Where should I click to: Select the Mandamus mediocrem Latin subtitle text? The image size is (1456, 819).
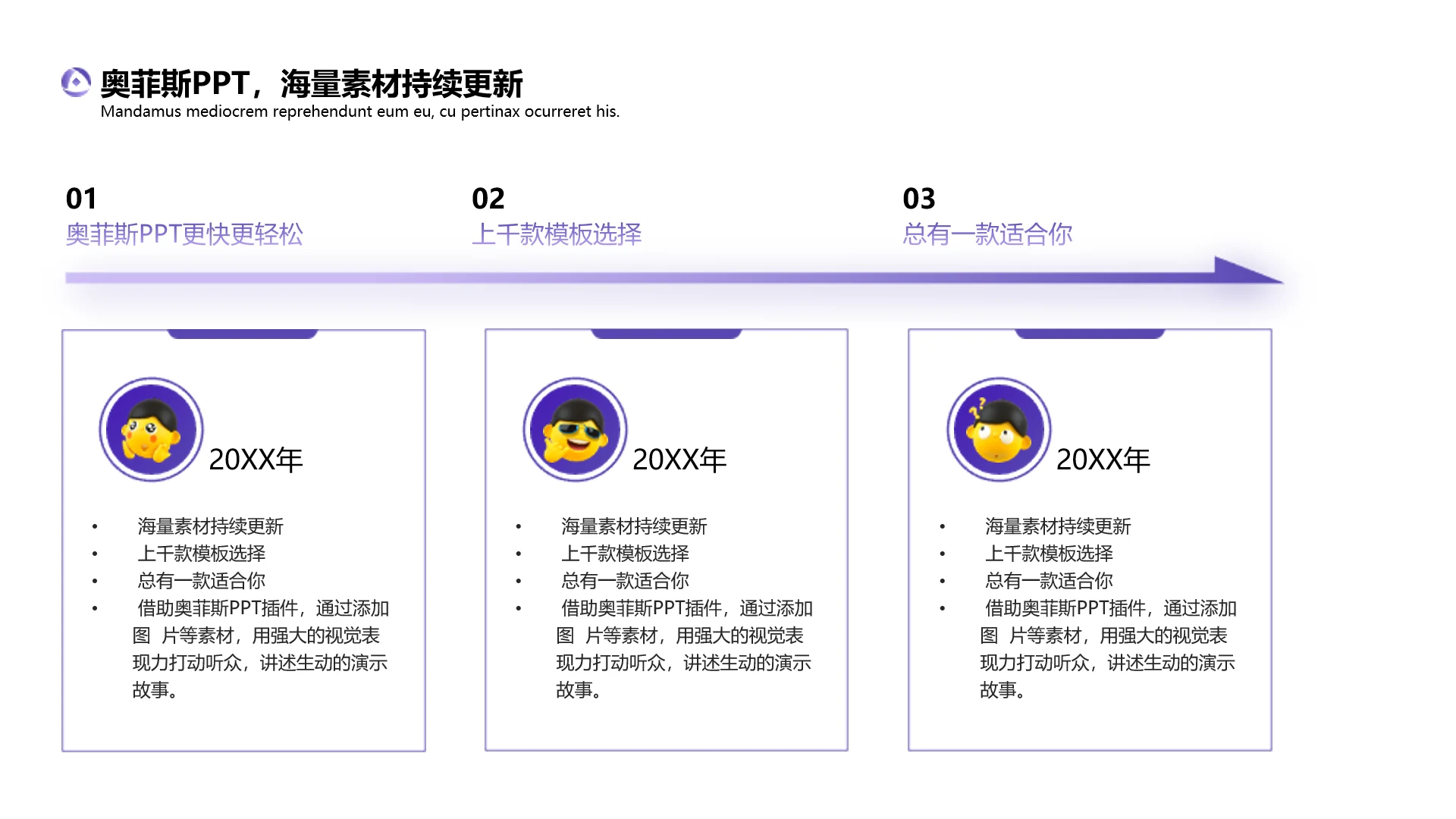359,111
